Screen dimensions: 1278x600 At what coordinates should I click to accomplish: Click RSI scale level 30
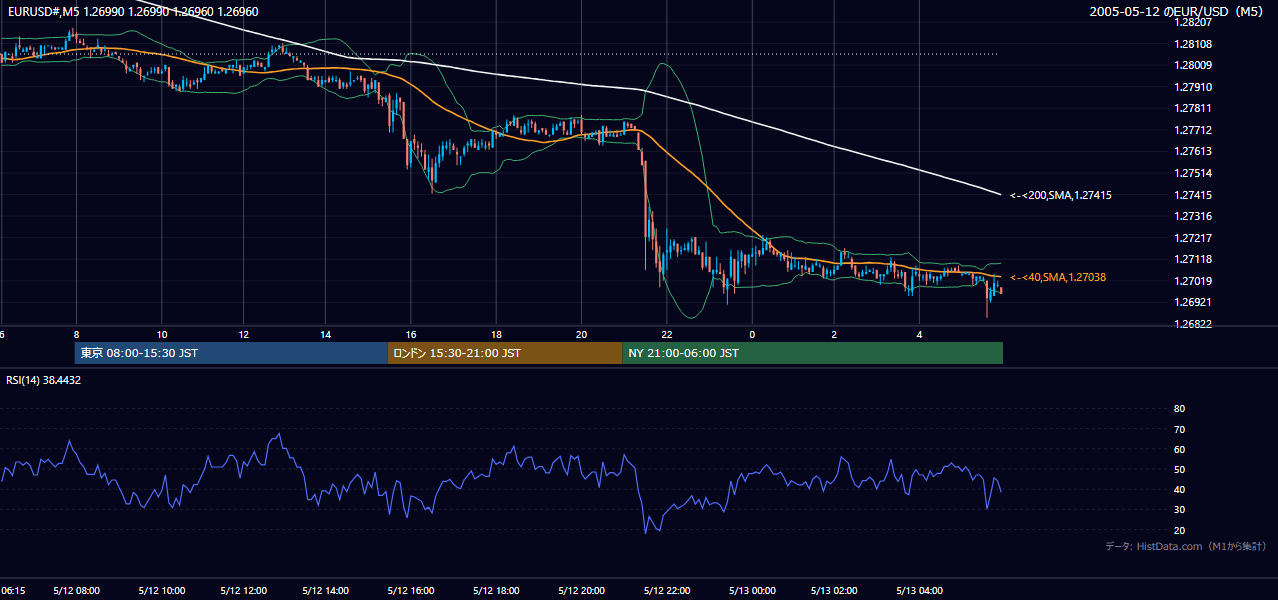point(1179,509)
